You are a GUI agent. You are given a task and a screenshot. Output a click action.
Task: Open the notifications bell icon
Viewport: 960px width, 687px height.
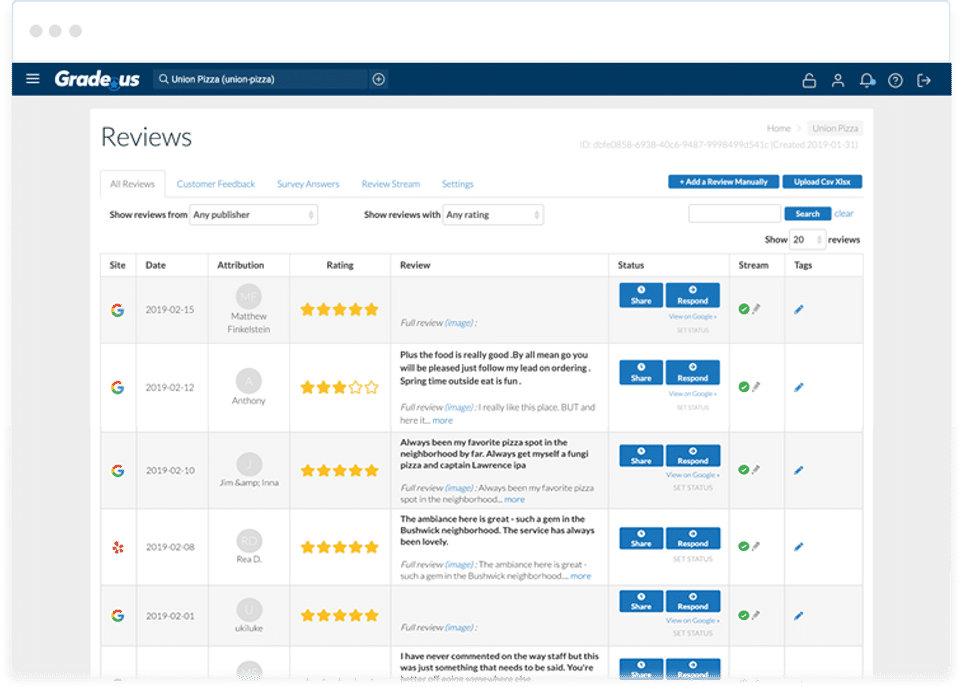pos(867,80)
